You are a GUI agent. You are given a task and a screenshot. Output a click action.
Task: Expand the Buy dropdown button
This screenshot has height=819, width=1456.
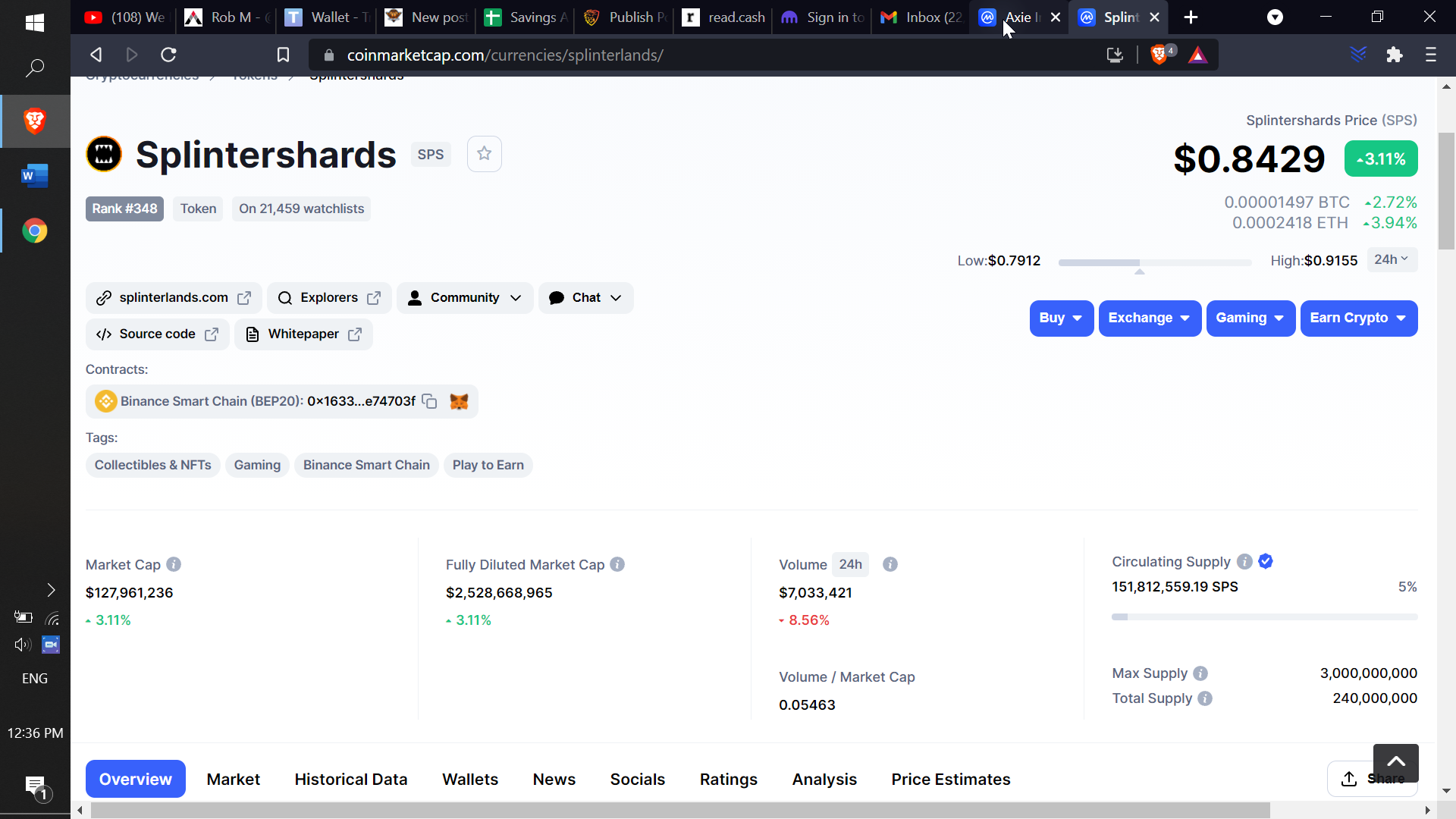1062,317
